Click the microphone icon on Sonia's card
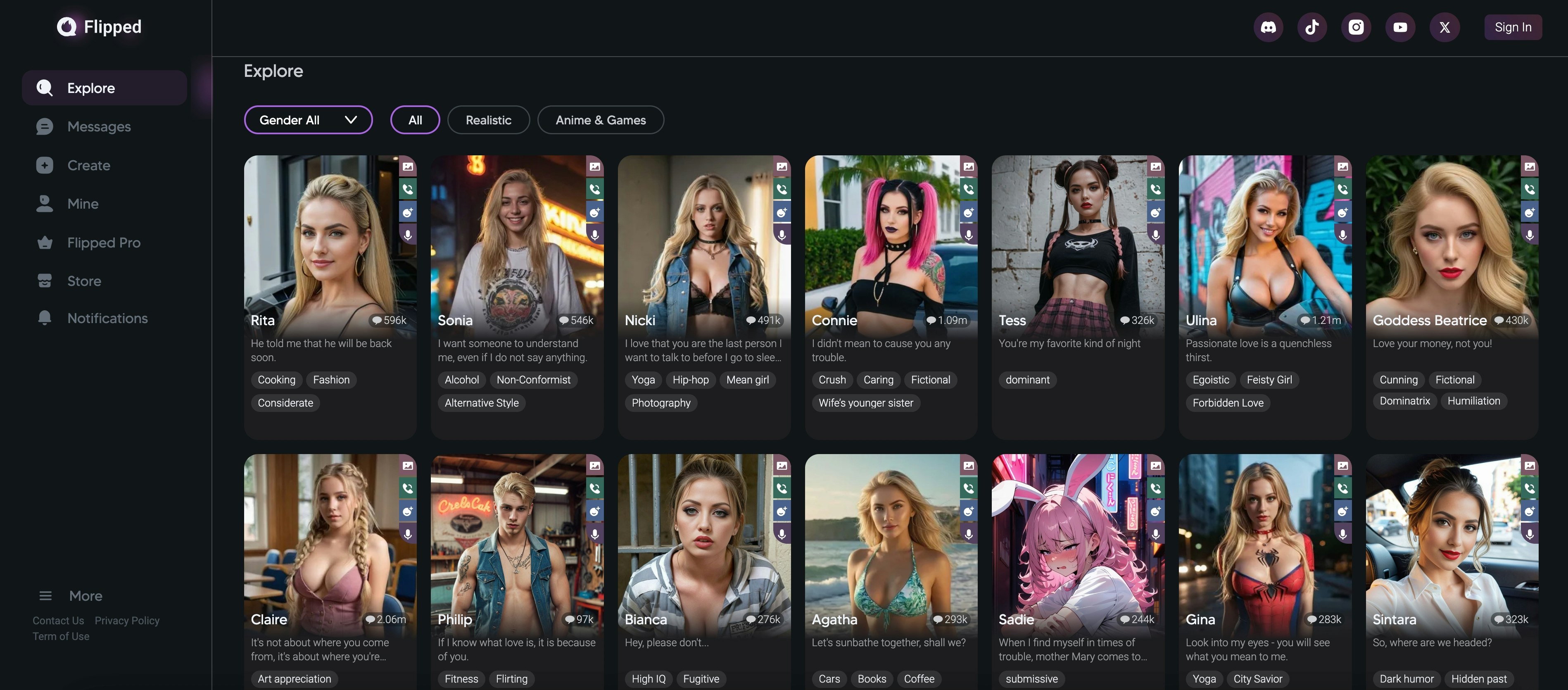 coord(595,234)
